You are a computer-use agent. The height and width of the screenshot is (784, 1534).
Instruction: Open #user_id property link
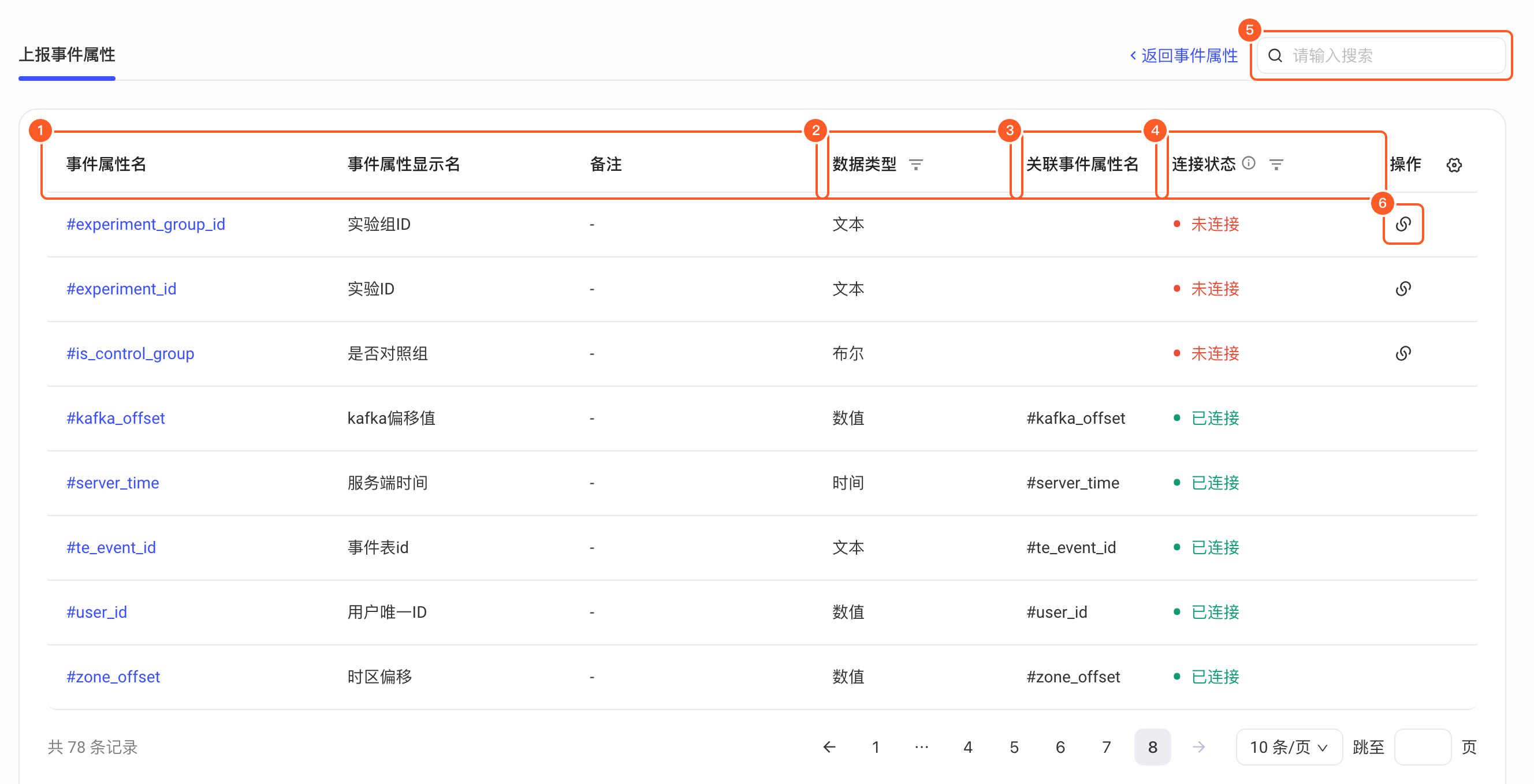tap(96, 613)
